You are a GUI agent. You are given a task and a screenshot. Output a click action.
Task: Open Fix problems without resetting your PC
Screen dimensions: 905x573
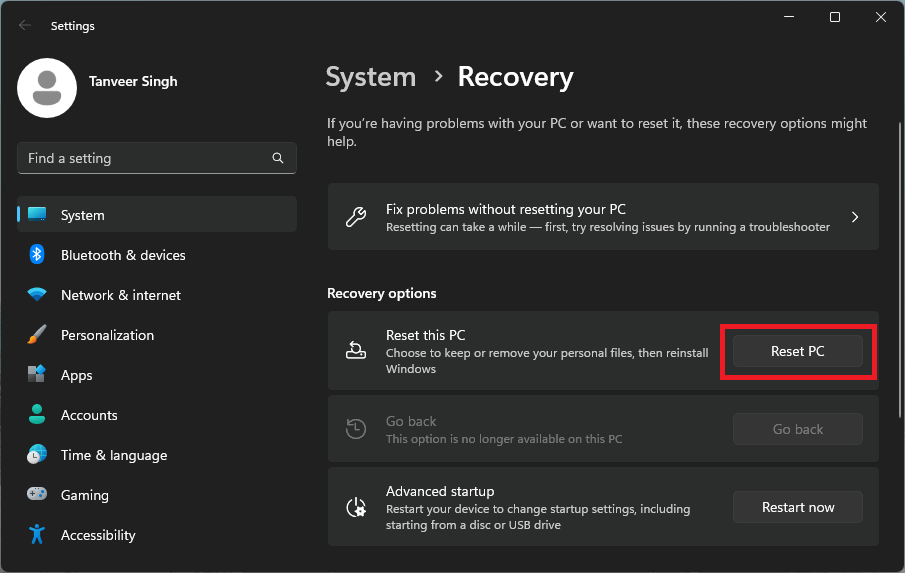click(x=603, y=216)
